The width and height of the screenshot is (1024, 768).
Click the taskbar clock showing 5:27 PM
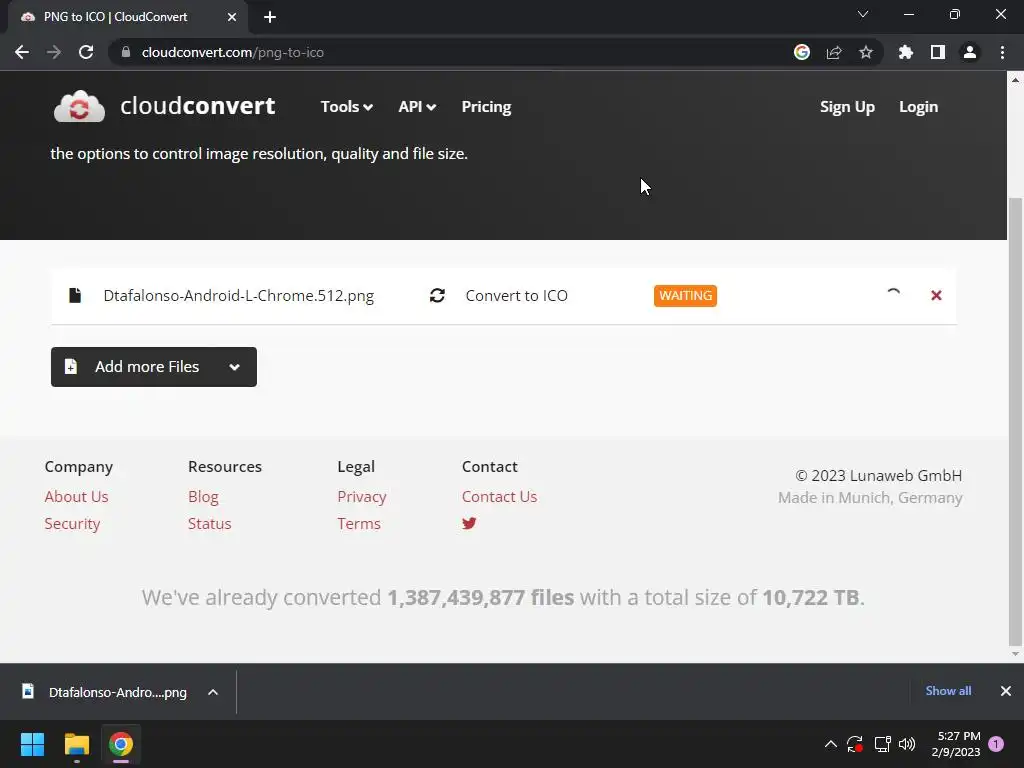tap(956, 744)
